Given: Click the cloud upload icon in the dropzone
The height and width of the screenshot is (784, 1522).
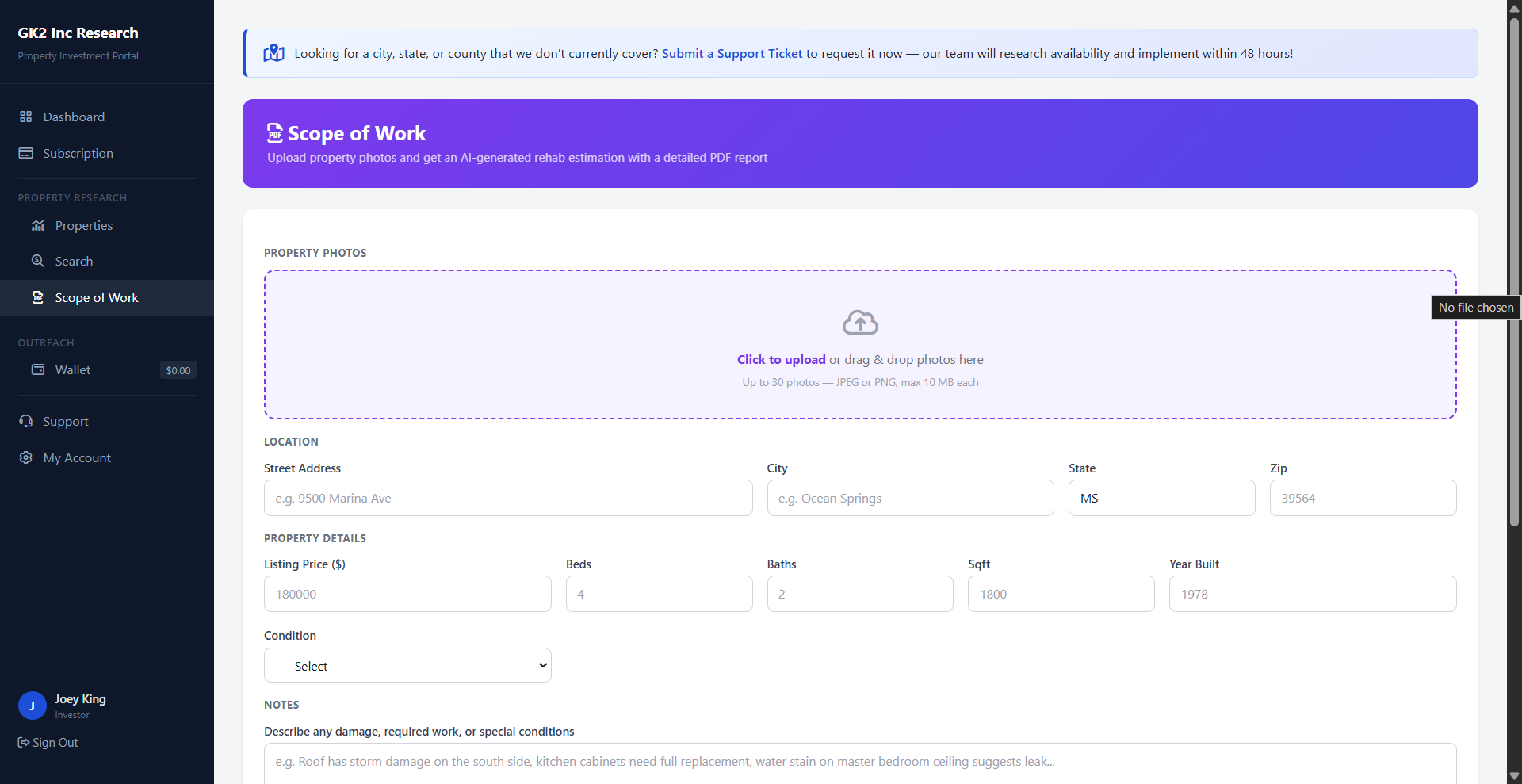Looking at the screenshot, I should [860, 323].
